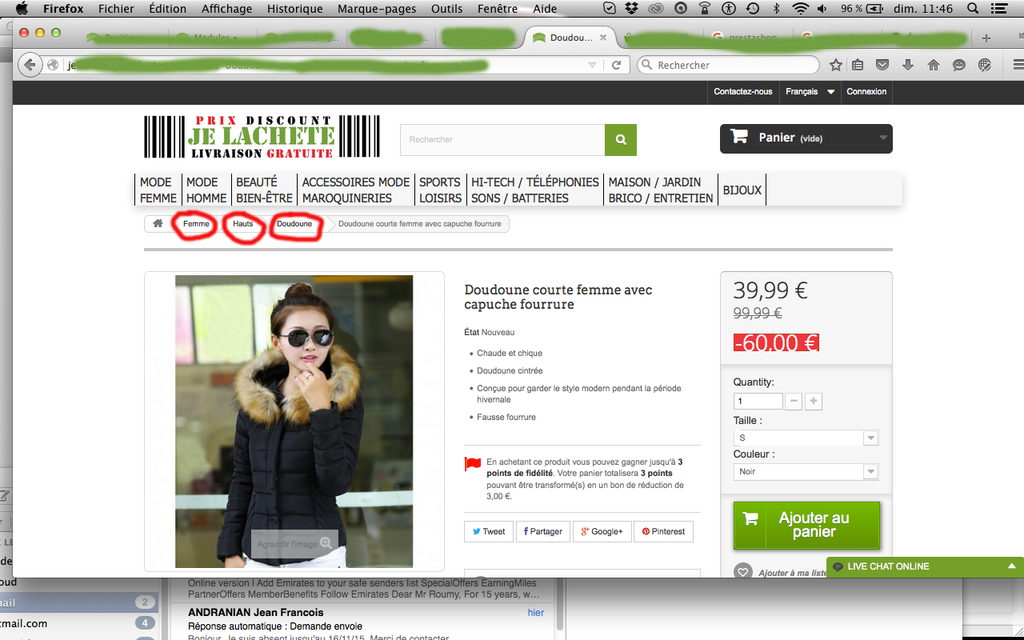Open the Beauté Bien-être category
The image size is (1024, 640).
point(264,190)
